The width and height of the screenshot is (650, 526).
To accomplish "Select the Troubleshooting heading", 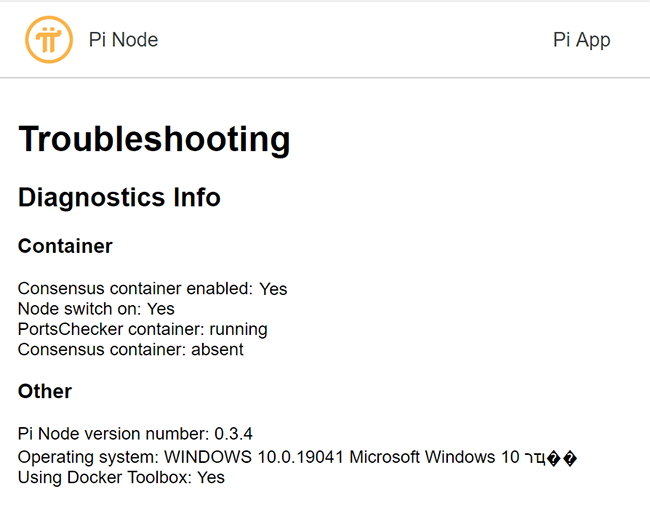I will pos(154,140).
